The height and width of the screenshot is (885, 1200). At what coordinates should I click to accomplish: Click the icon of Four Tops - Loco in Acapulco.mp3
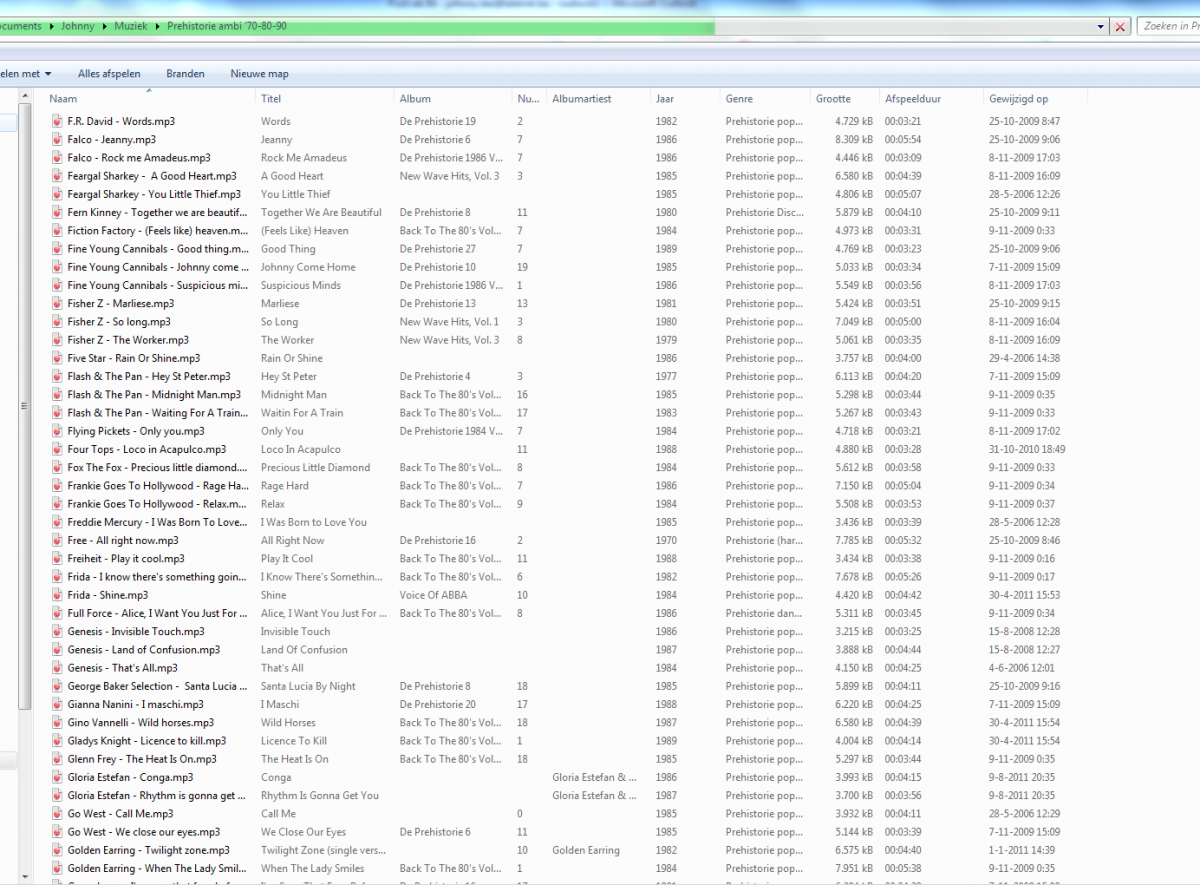58,449
